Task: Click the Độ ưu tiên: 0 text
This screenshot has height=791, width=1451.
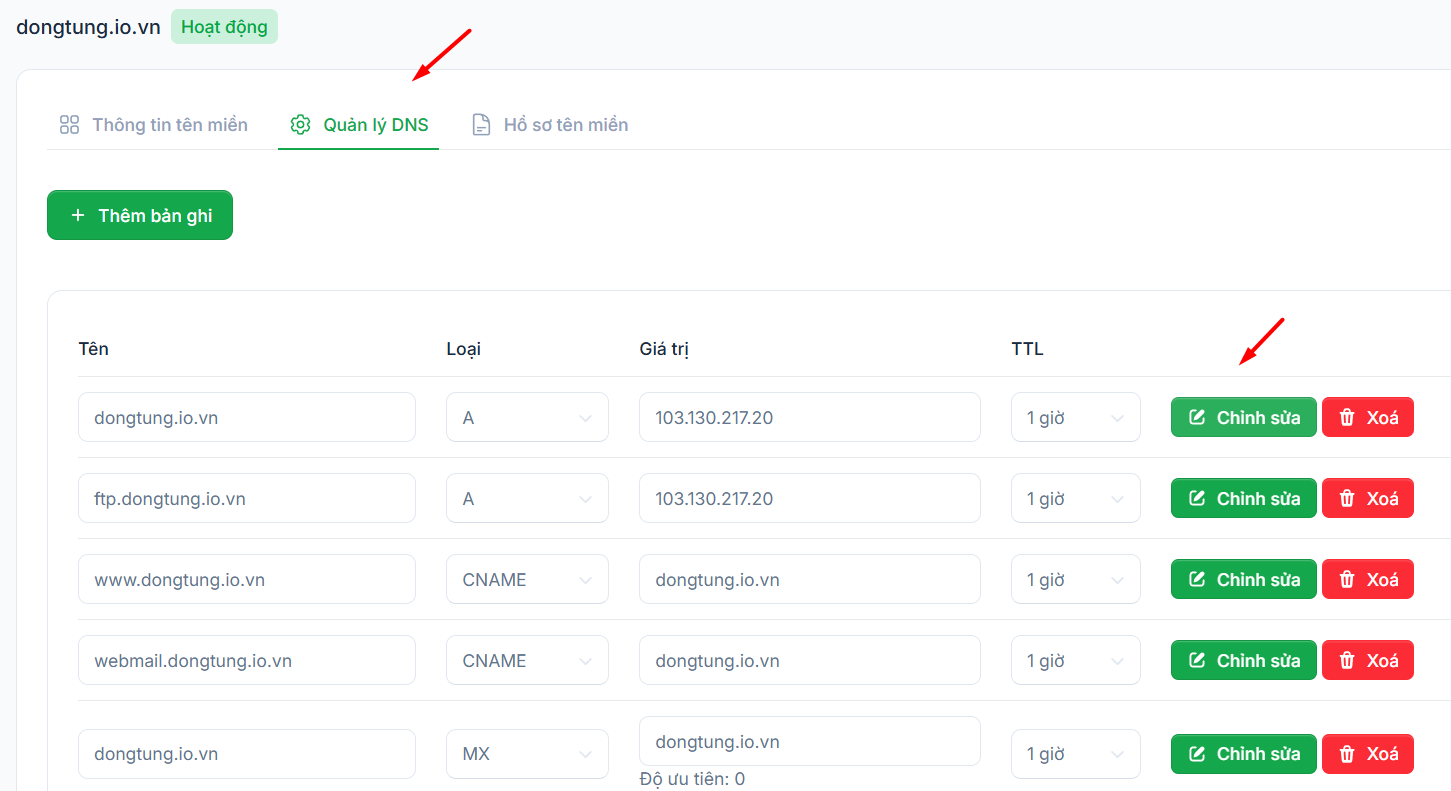Action: tap(692, 779)
